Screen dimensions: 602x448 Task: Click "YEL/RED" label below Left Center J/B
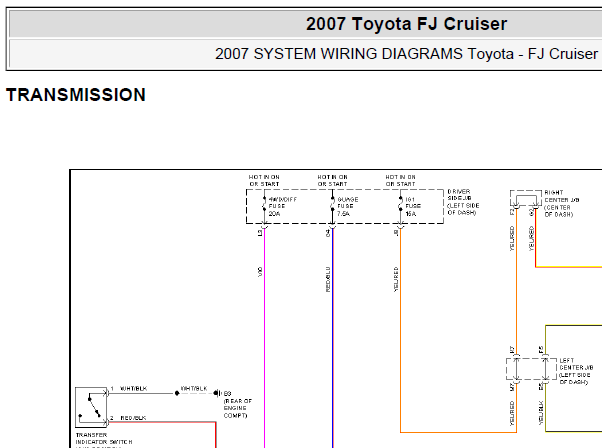(512, 413)
